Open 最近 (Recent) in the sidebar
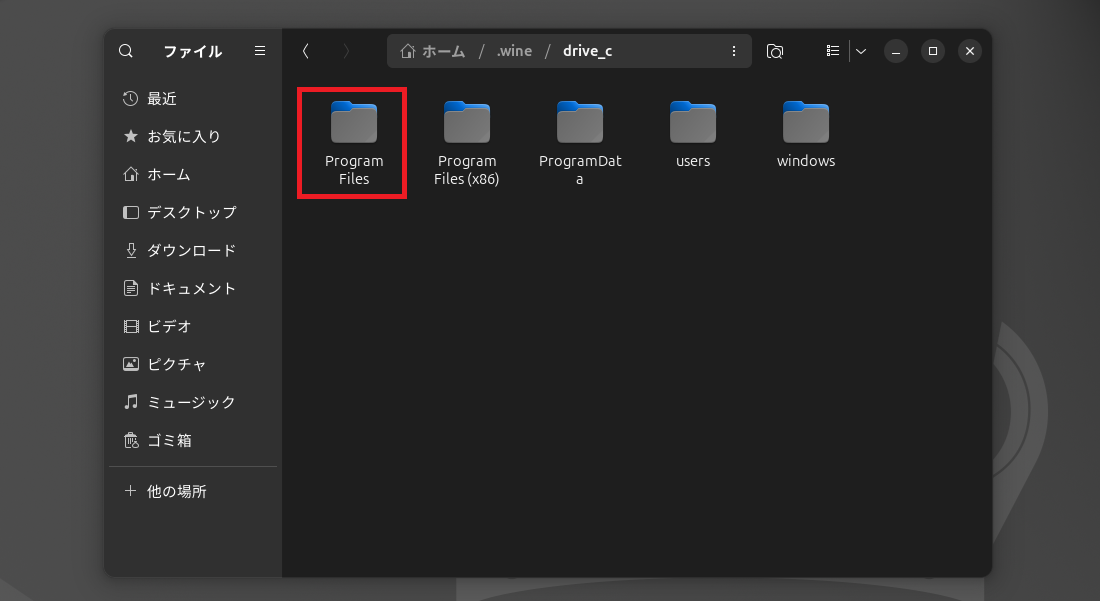The width and height of the screenshot is (1100, 601). click(161, 98)
